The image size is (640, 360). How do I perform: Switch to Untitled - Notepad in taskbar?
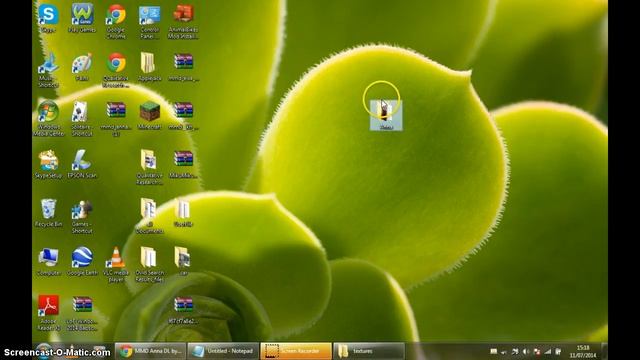[223, 351]
